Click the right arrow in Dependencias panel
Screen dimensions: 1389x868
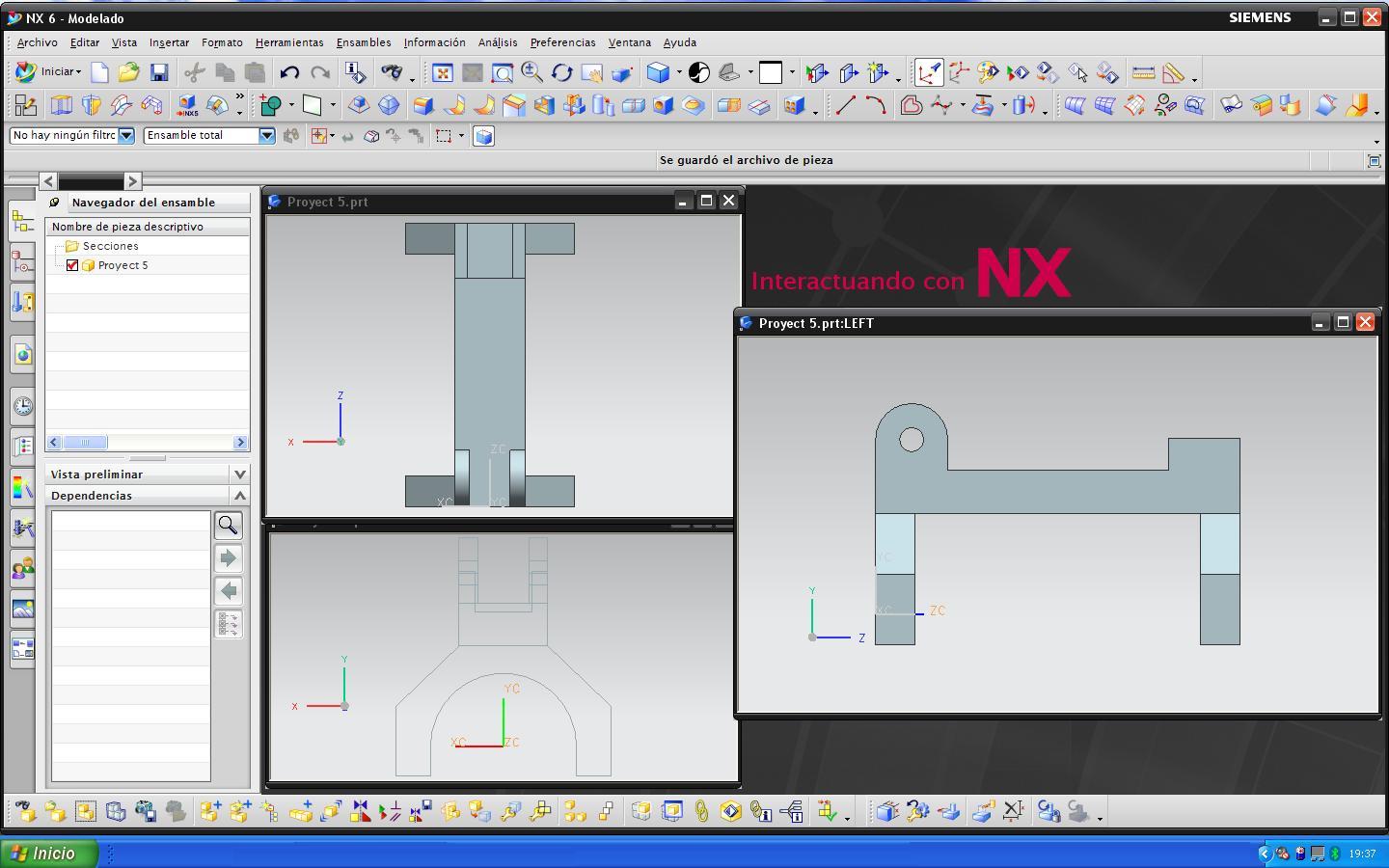(228, 557)
